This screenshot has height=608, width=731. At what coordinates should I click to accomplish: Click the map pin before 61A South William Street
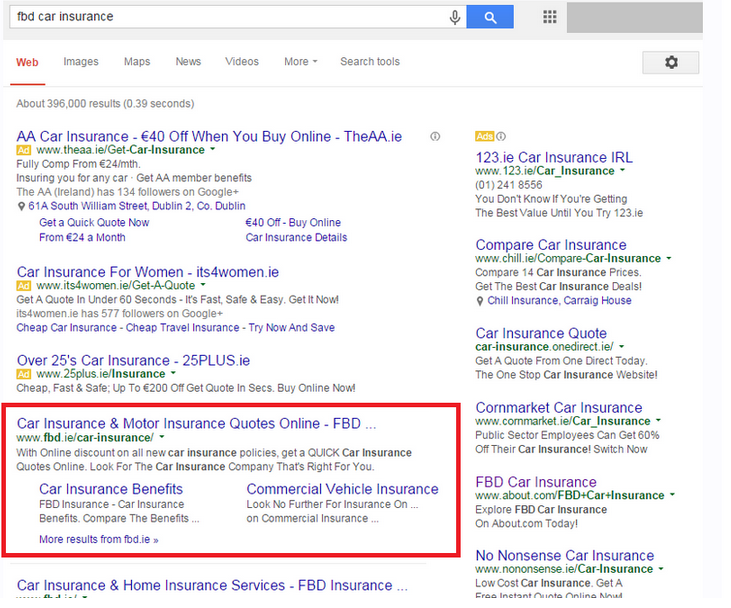pyautogui.click(x=21, y=207)
